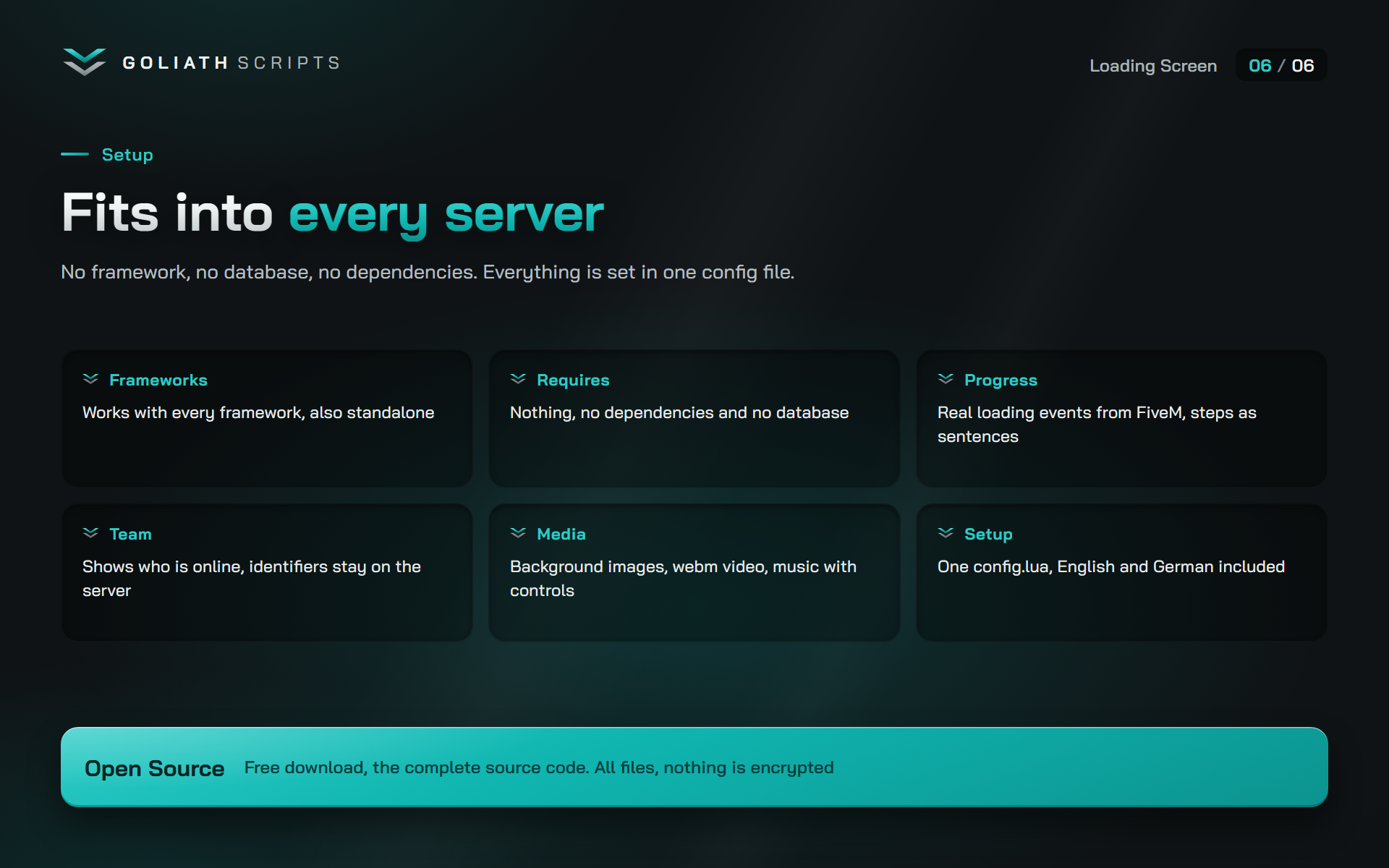Screen dimensions: 1389x868
Task: Click the chevron icon in the Setup card
Action: [x=946, y=533]
